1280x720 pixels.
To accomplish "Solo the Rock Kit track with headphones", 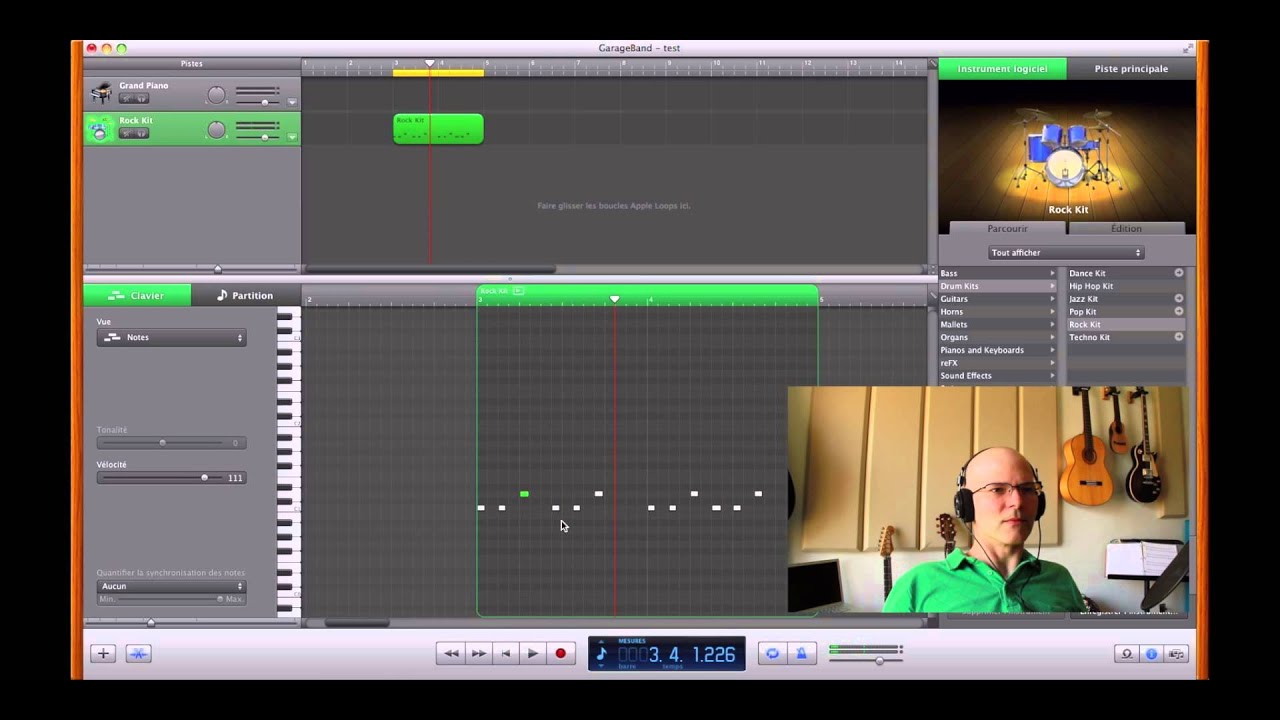I will pos(142,133).
